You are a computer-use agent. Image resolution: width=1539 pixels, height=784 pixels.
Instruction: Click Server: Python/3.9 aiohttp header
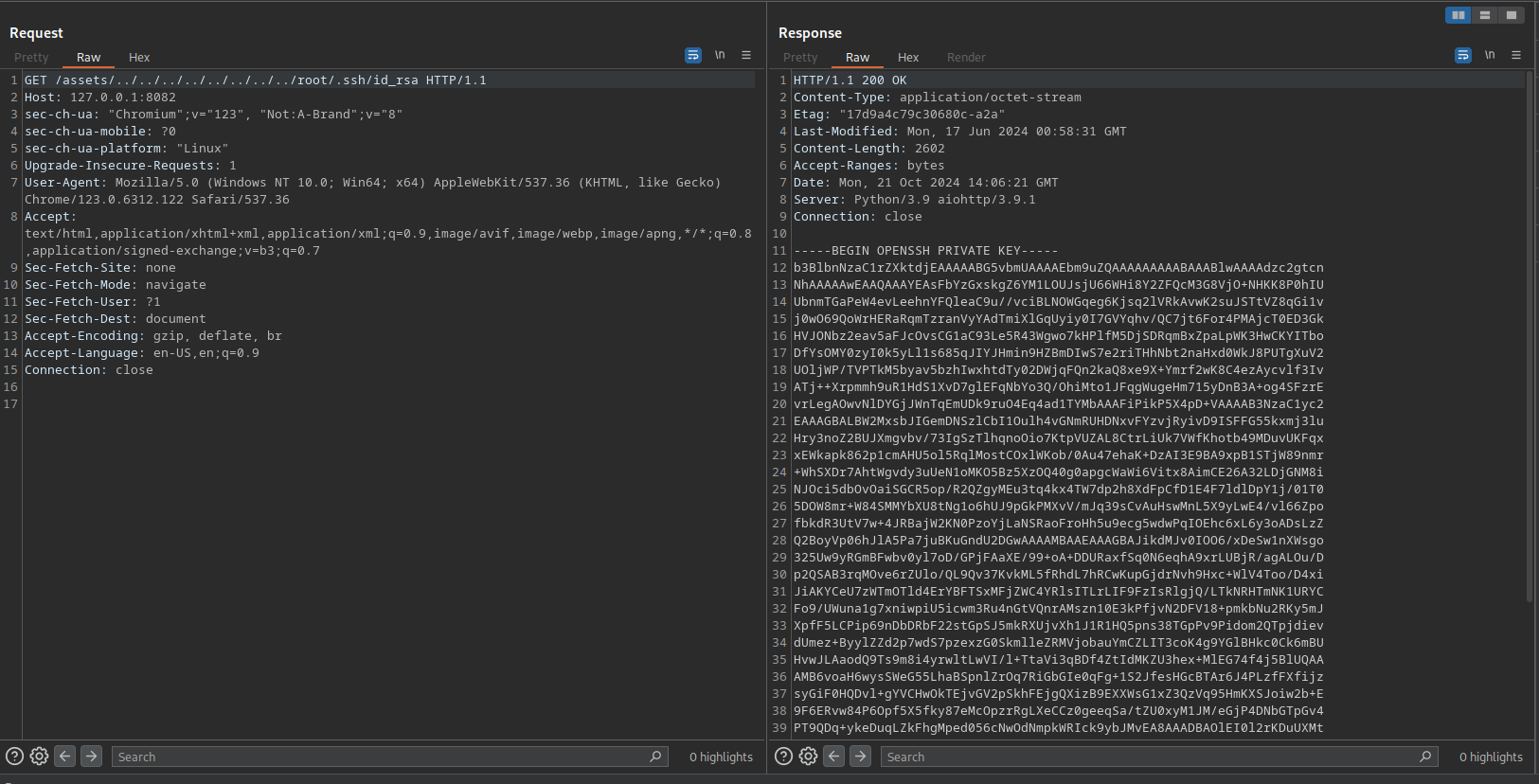(x=915, y=200)
